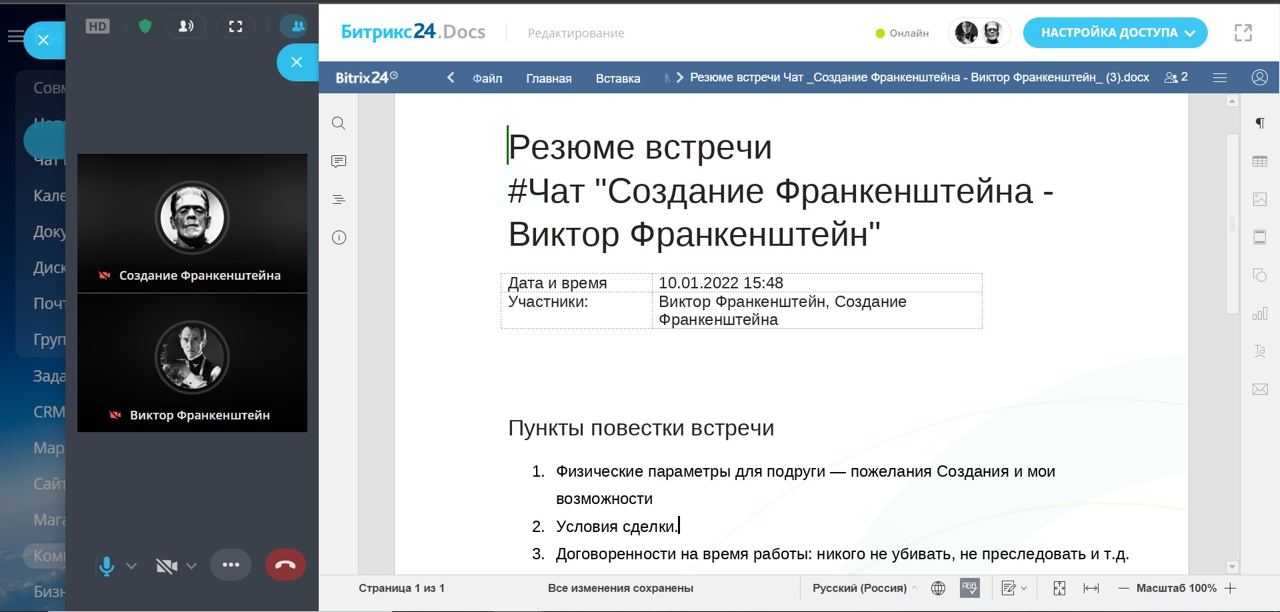Click the Страница 1 из 1 indicator
Screen dimensions: 1280x612
pos(402,588)
